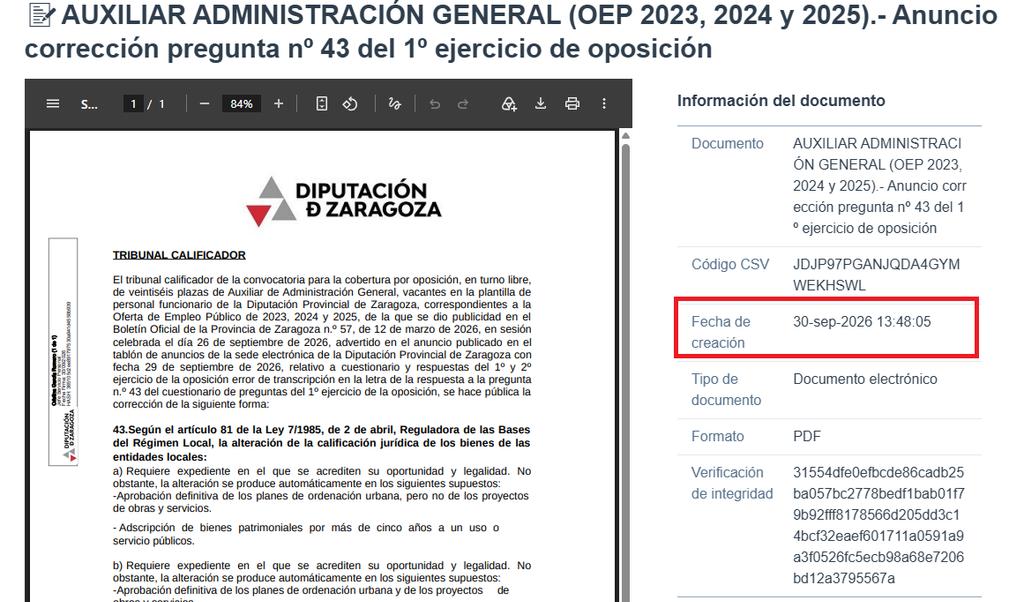Print the PDF document
This screenshot has height=602, width=1024.
click(572, 104)
